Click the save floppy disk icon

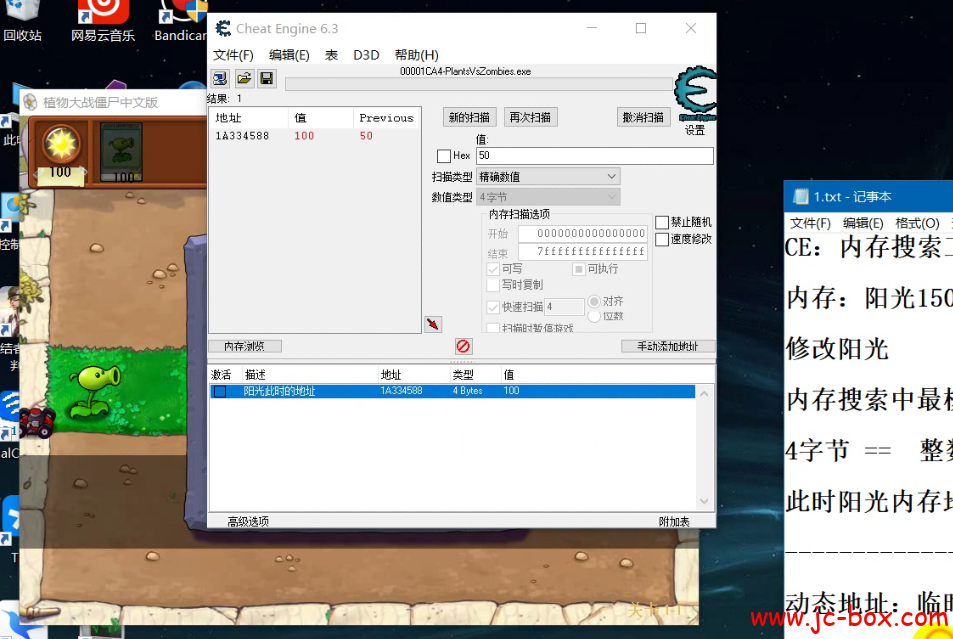267,78
